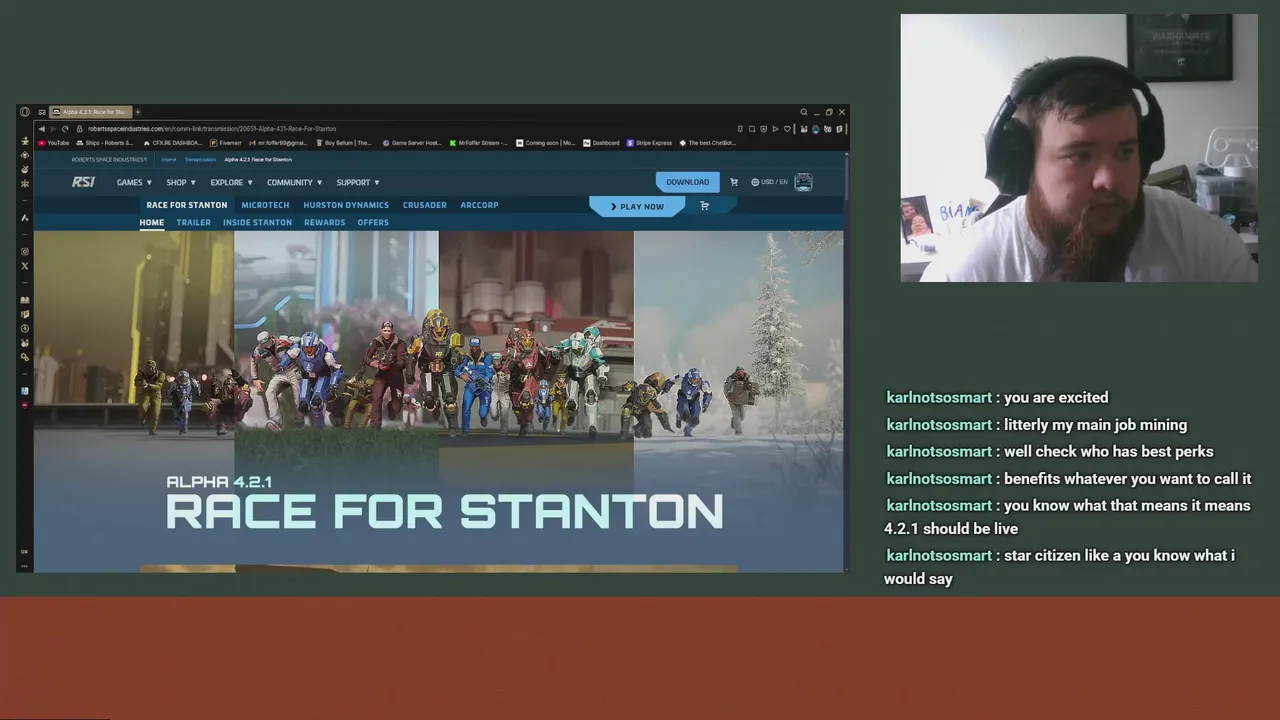Click the webcam video feed
The height and width of the screenshot is (720, 1280).
coord(1079,148)
